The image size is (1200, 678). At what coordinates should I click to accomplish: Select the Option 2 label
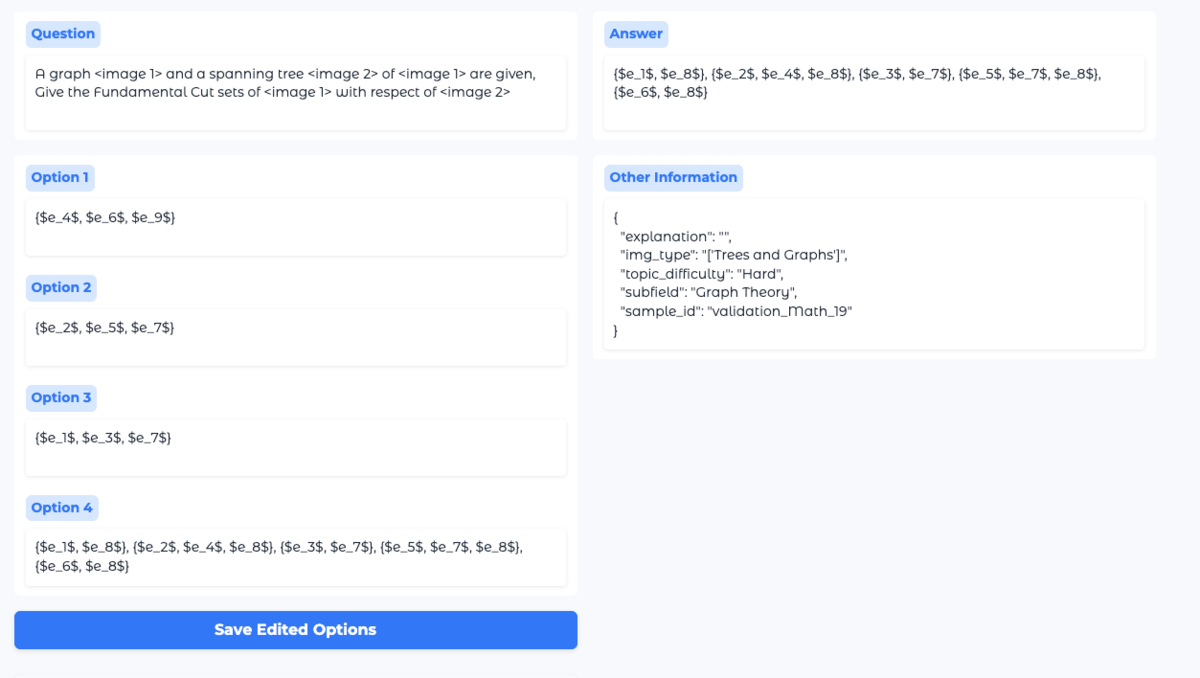pos(61,288)
